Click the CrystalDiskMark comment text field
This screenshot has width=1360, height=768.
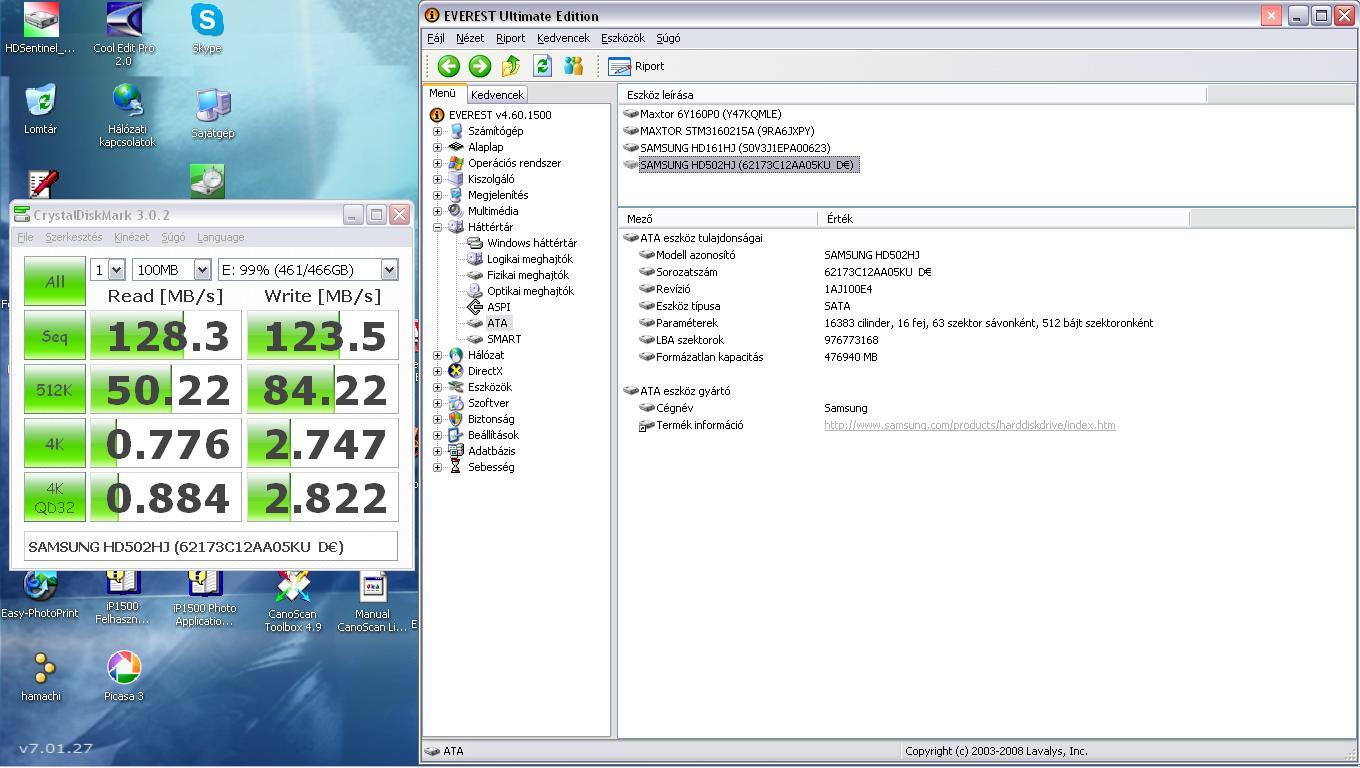pyautogui.click(x=211, y=547)
